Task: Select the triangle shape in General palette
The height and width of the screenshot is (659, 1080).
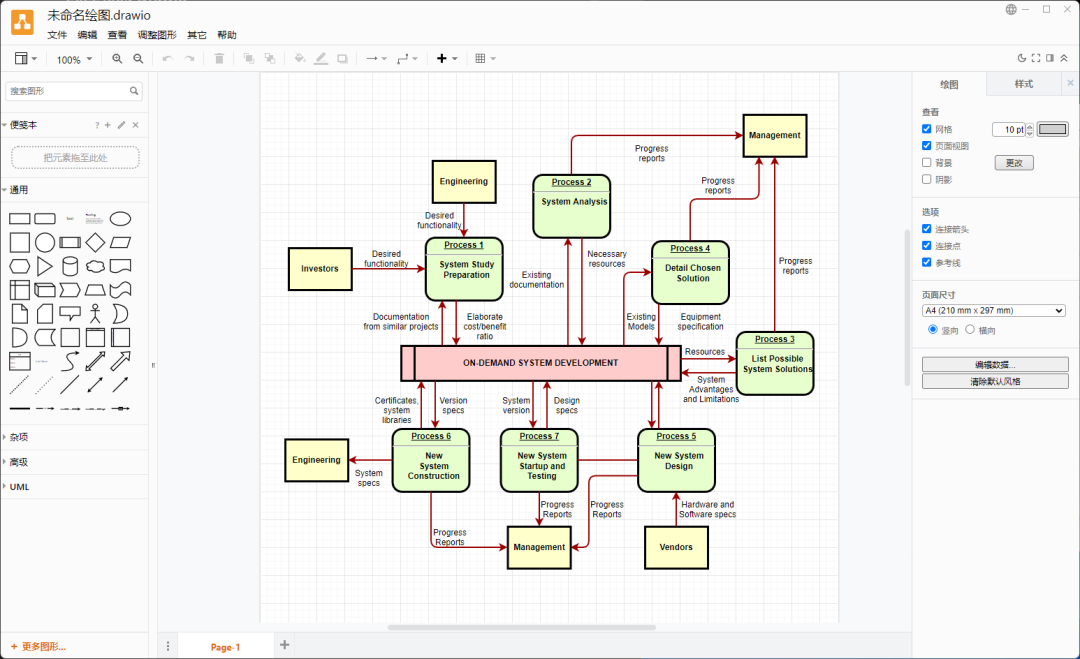Action: 45,266
